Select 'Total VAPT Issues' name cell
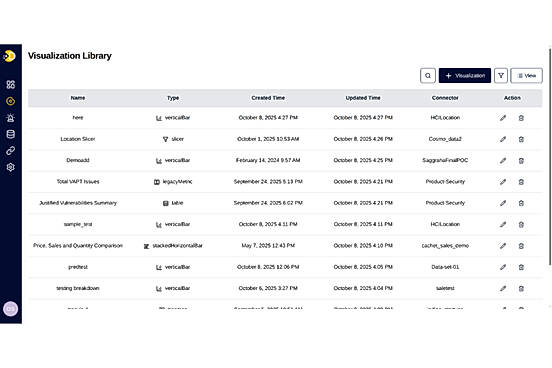The width and height of the screenshot is (552, 368). 78,182
